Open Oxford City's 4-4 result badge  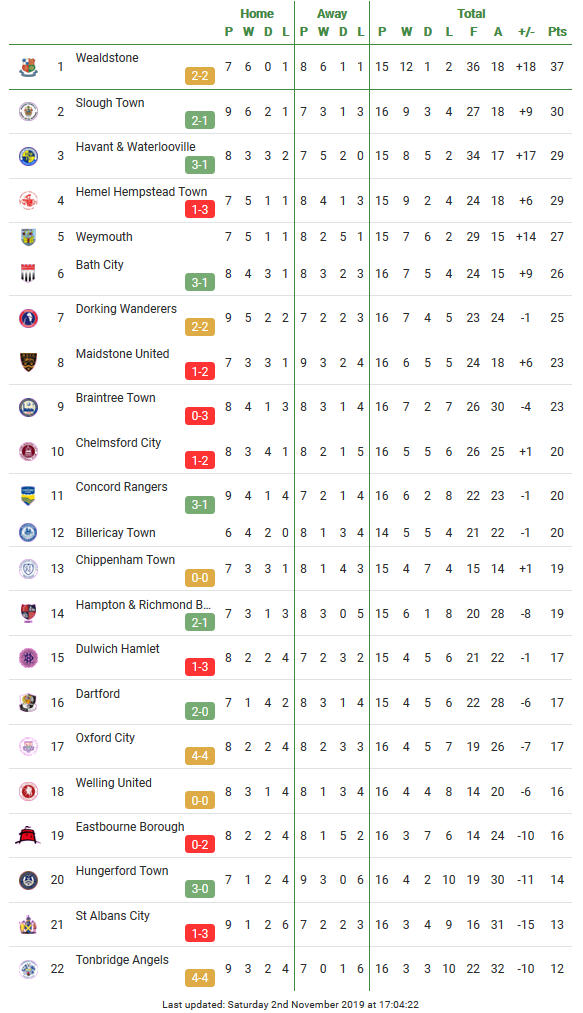(x=200, y=756)
